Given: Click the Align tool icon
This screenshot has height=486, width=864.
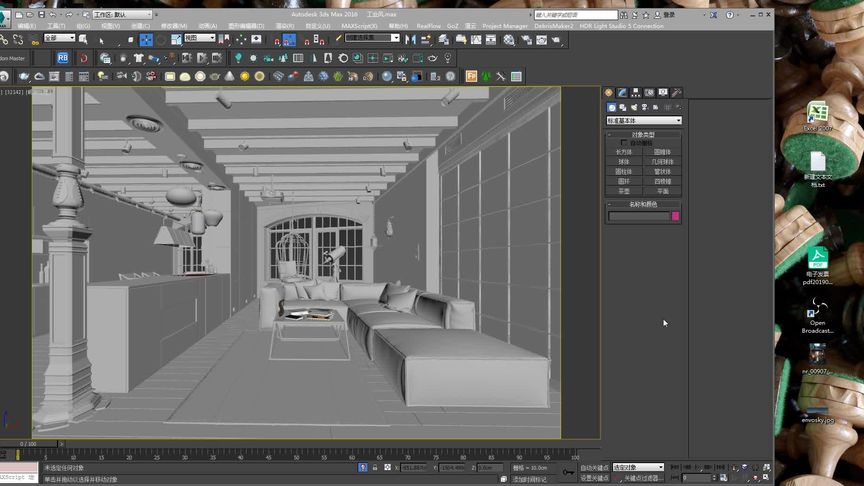Looking at the screenshot, I should click(x=425, y=39).
